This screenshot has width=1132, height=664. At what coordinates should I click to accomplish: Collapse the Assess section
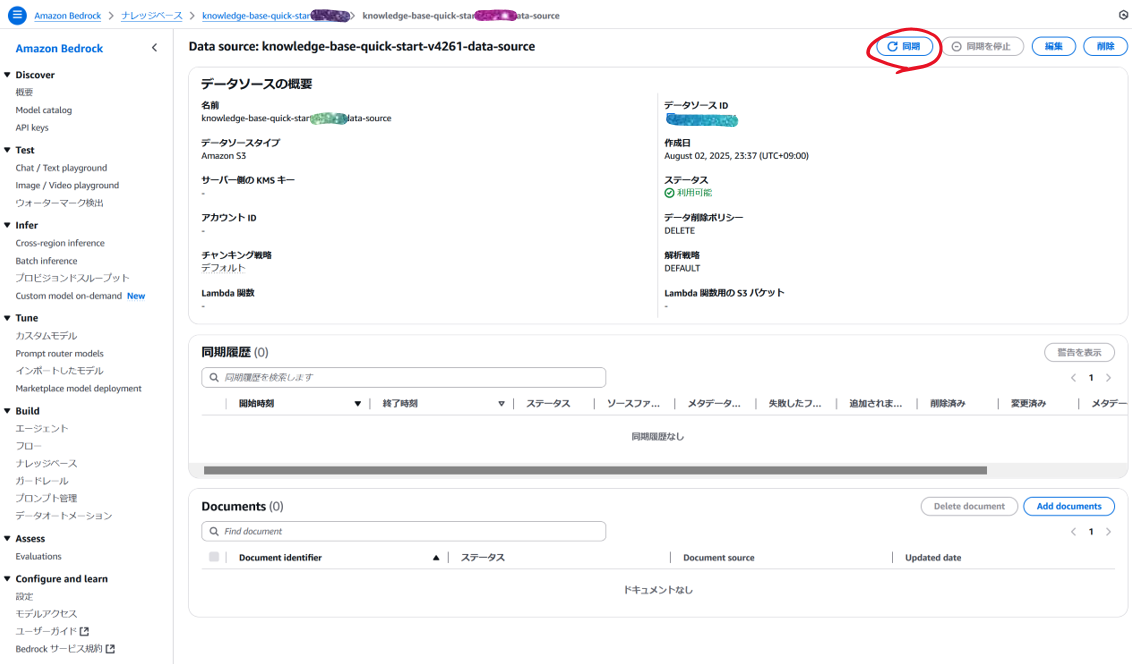tap(7, 538)
